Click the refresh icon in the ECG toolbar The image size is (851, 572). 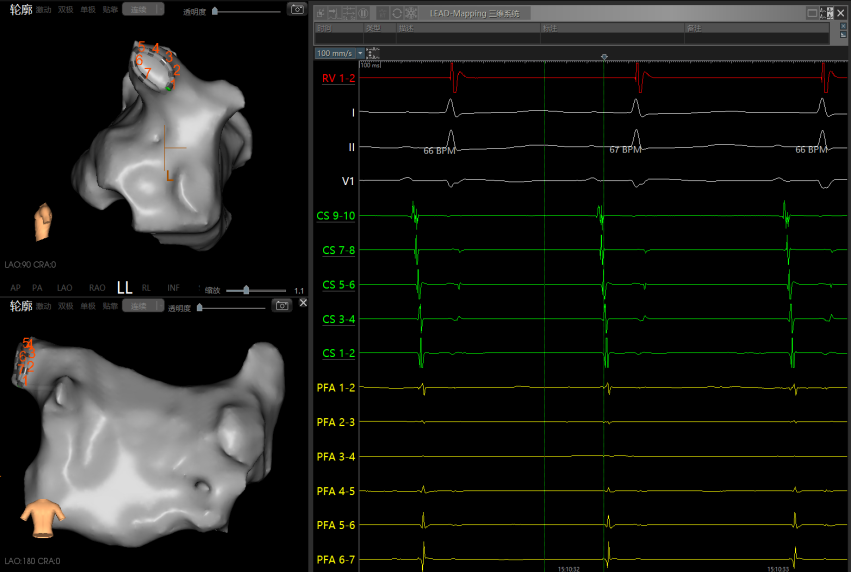[397, 13]
